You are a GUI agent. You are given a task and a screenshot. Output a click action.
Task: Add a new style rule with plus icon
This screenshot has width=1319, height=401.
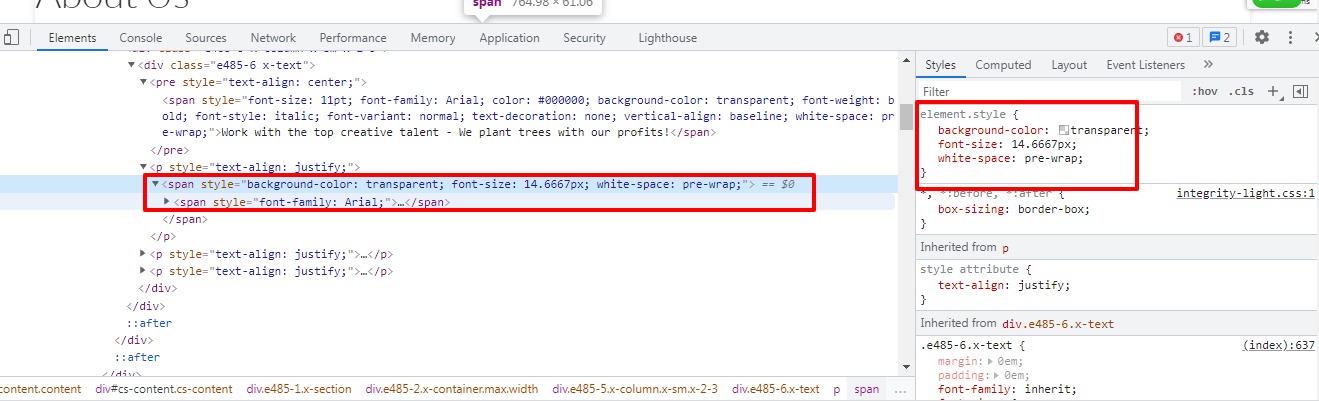tap(1273, 91)
